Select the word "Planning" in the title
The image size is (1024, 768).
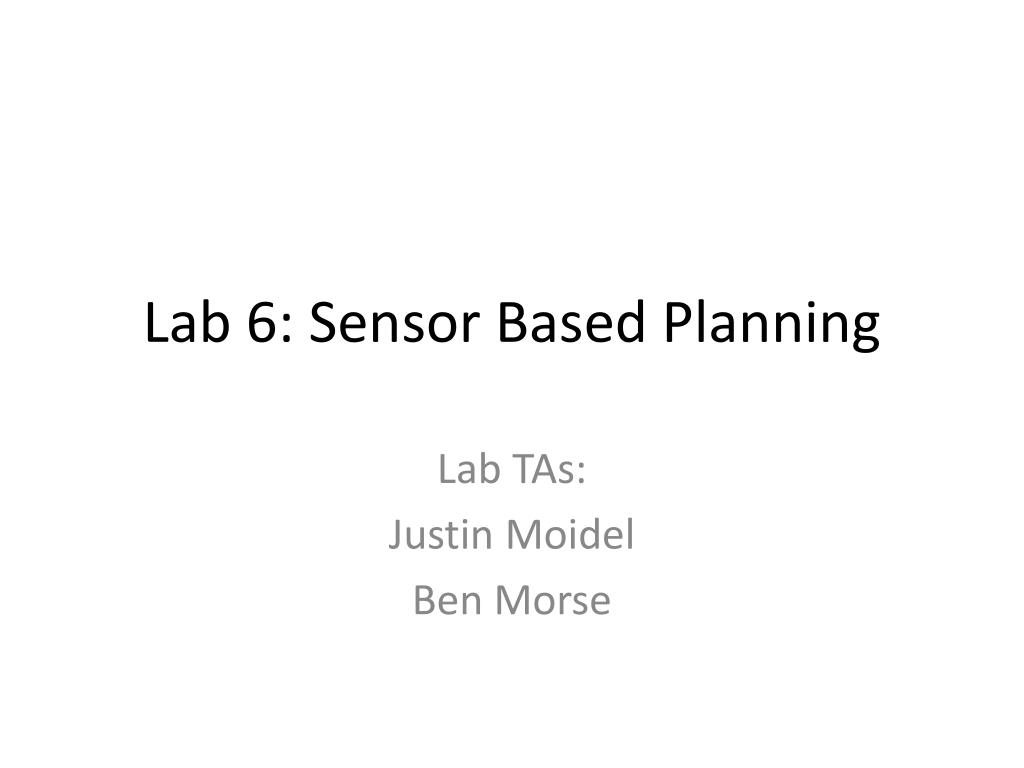click(771, 325)
